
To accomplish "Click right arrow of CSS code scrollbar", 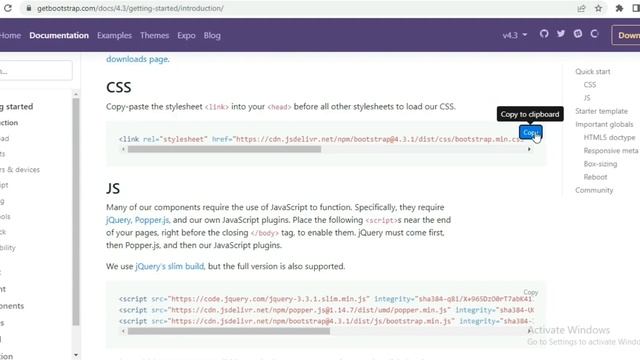I will (529, 149).
